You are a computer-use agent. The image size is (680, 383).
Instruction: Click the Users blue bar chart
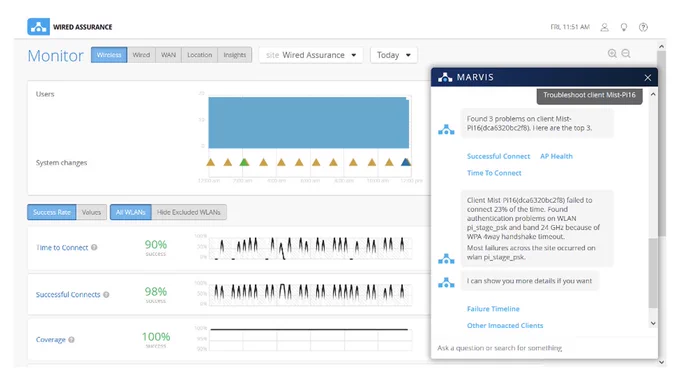(309, 123)
